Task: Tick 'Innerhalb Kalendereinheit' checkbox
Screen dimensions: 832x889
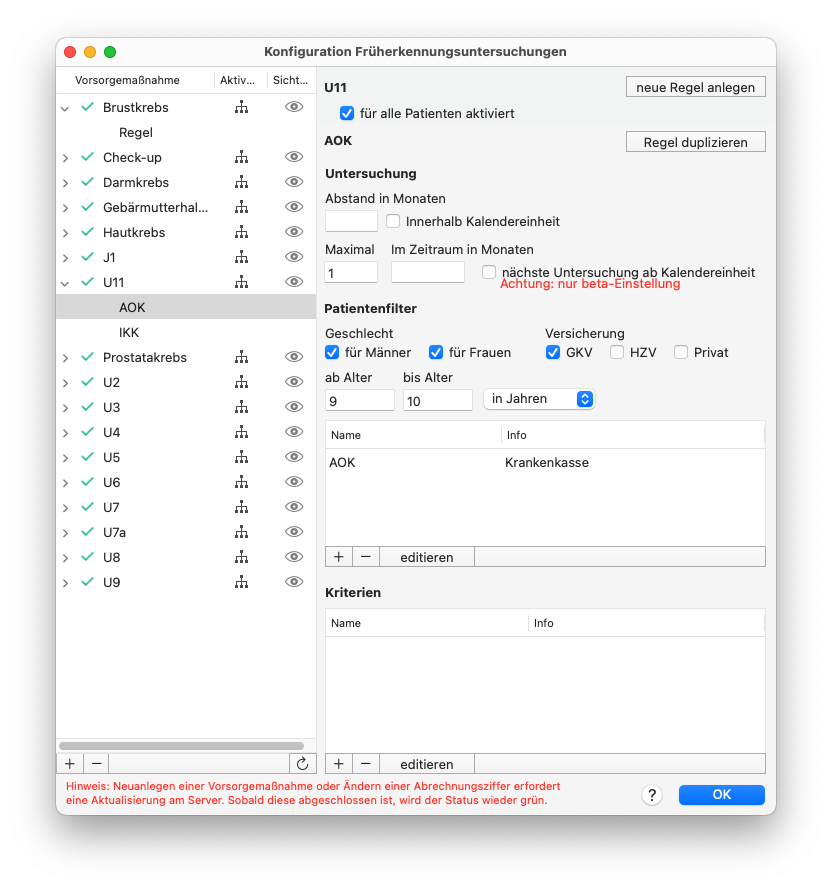Action: pos(393,221)
